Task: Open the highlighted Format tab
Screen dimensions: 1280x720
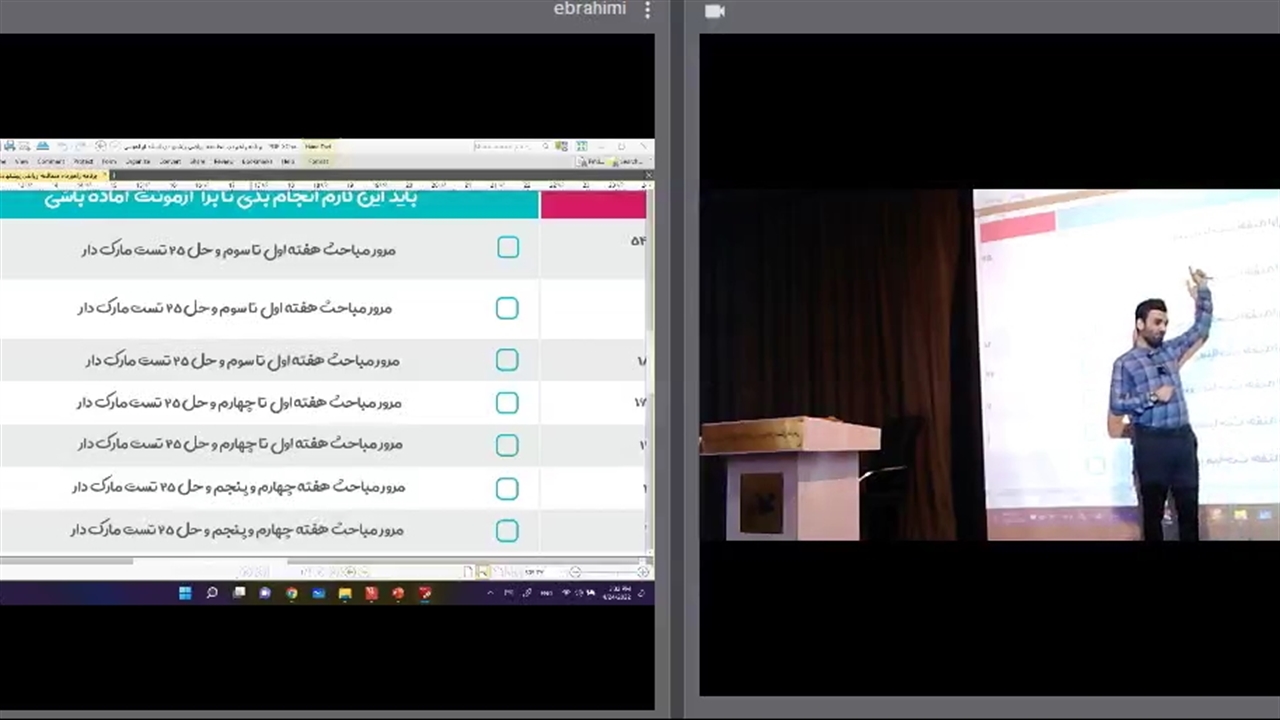Action: (318, 161)
